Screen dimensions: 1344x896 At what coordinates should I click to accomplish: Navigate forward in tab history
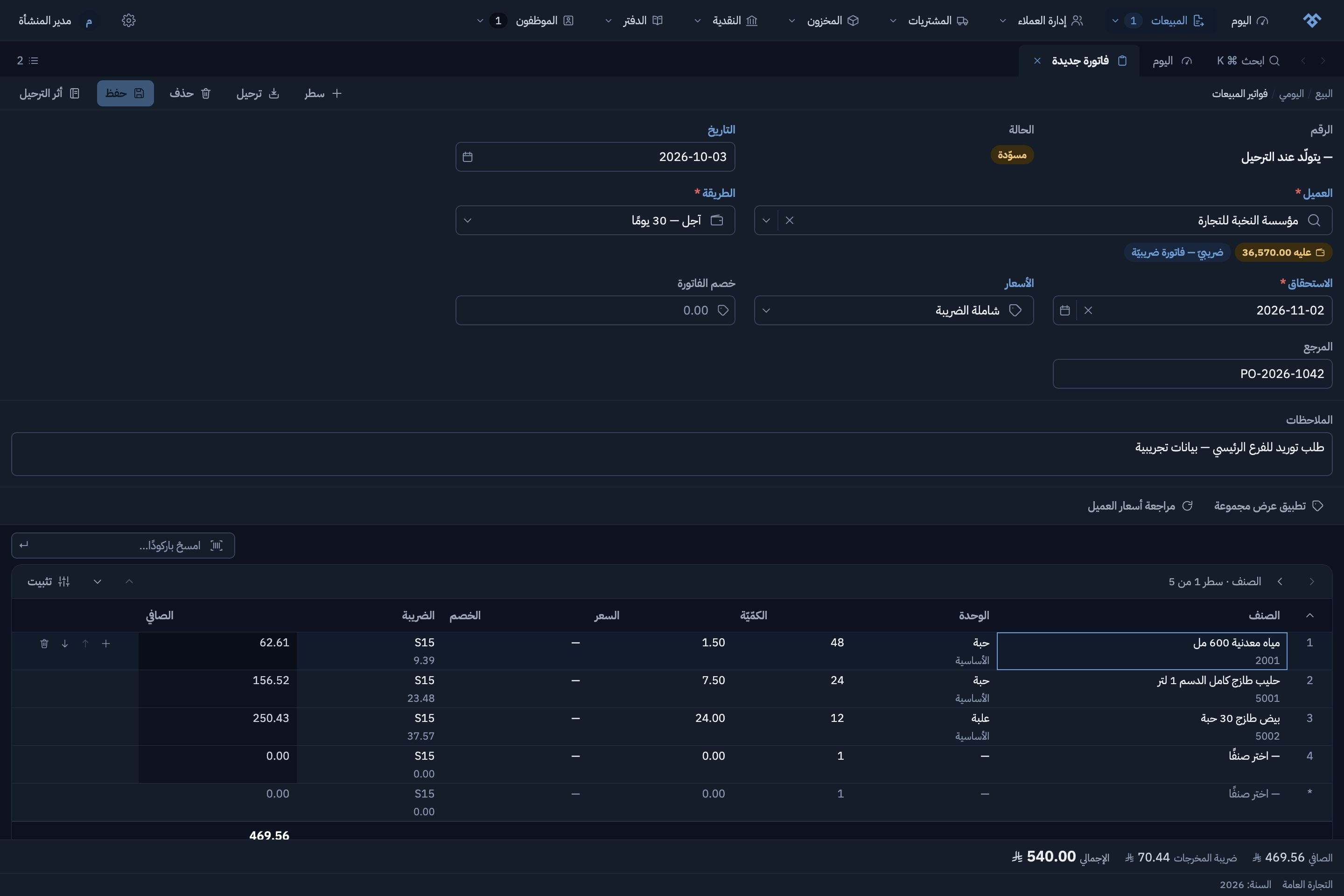click(1303, 61)
